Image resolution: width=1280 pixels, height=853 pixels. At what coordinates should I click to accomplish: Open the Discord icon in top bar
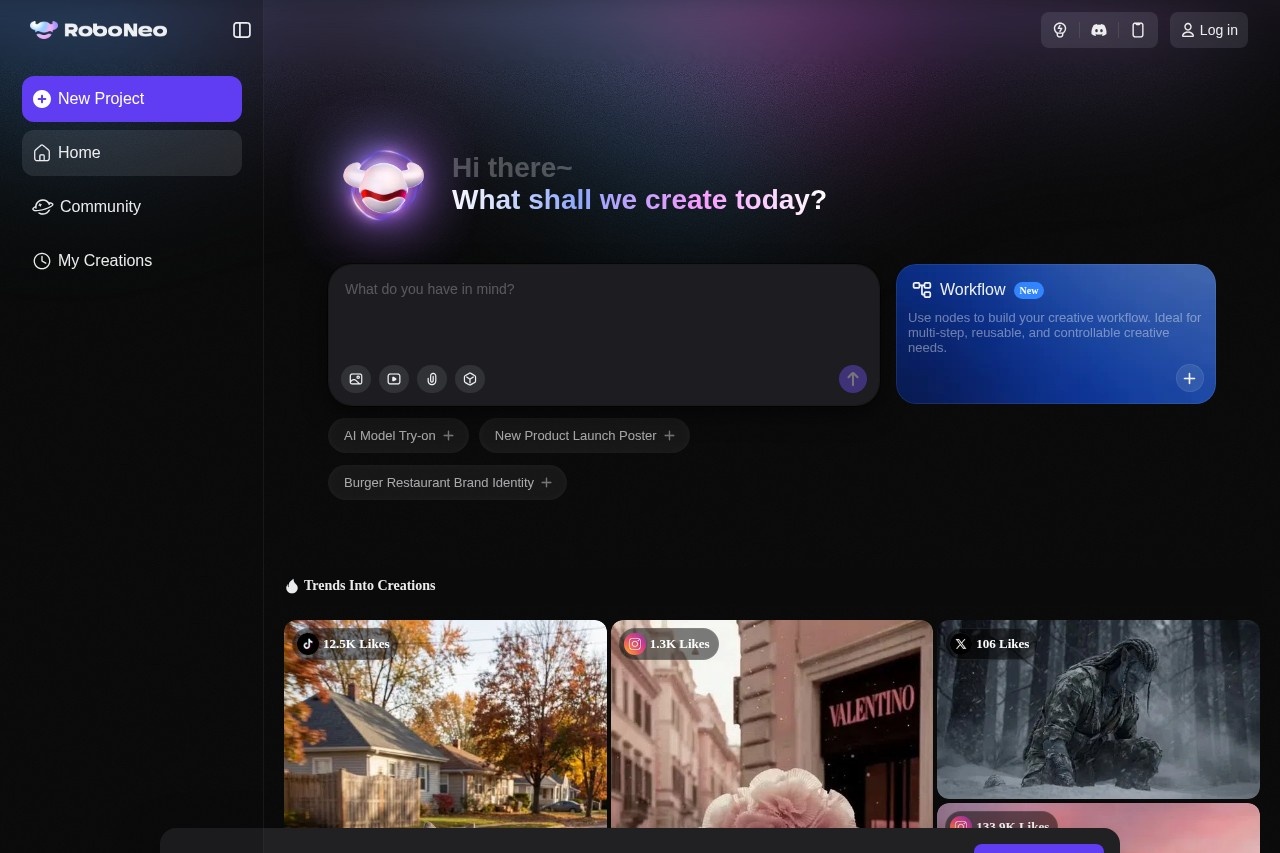coord(1099,30)
